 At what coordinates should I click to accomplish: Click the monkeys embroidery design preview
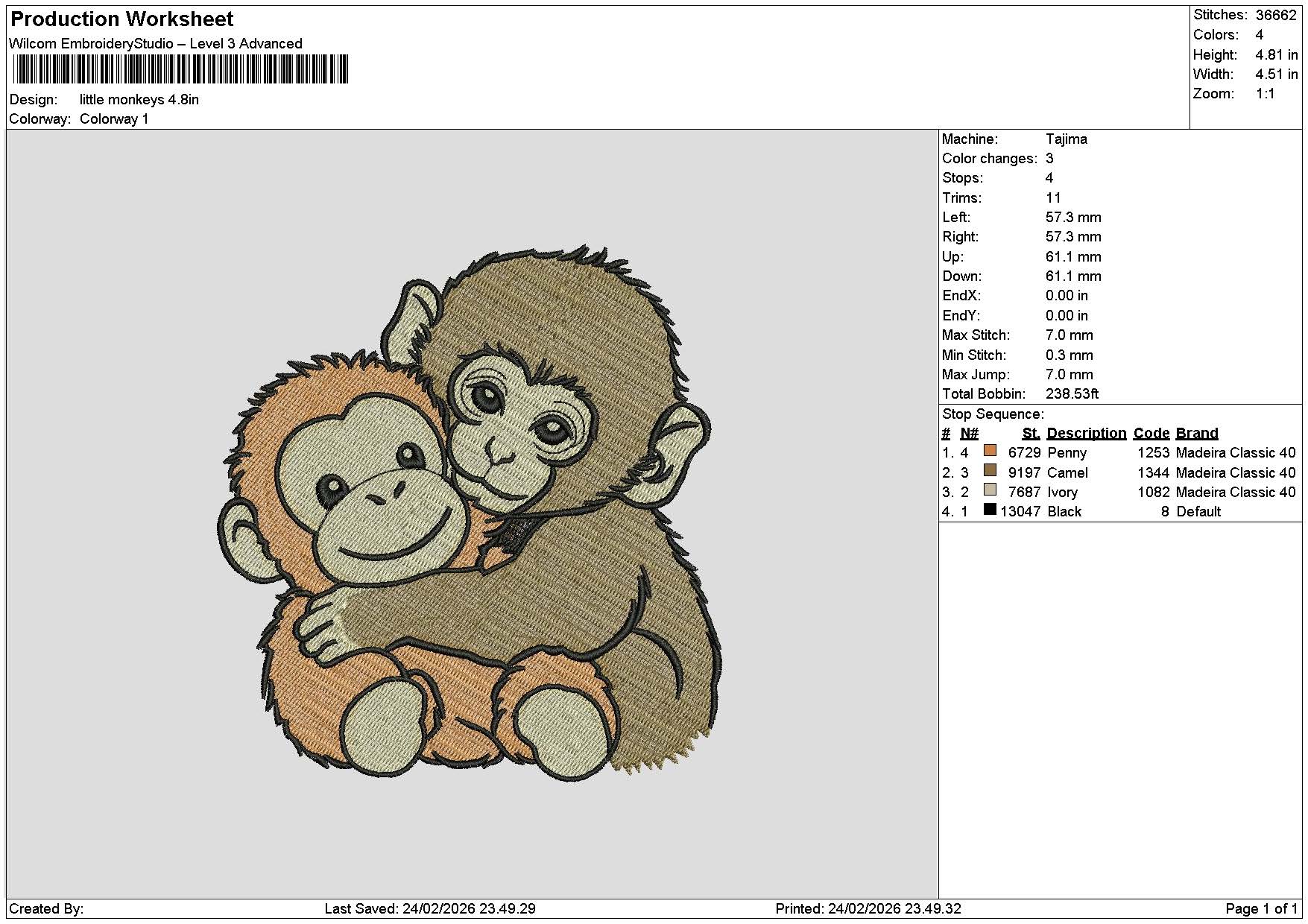tap(469, 512)
